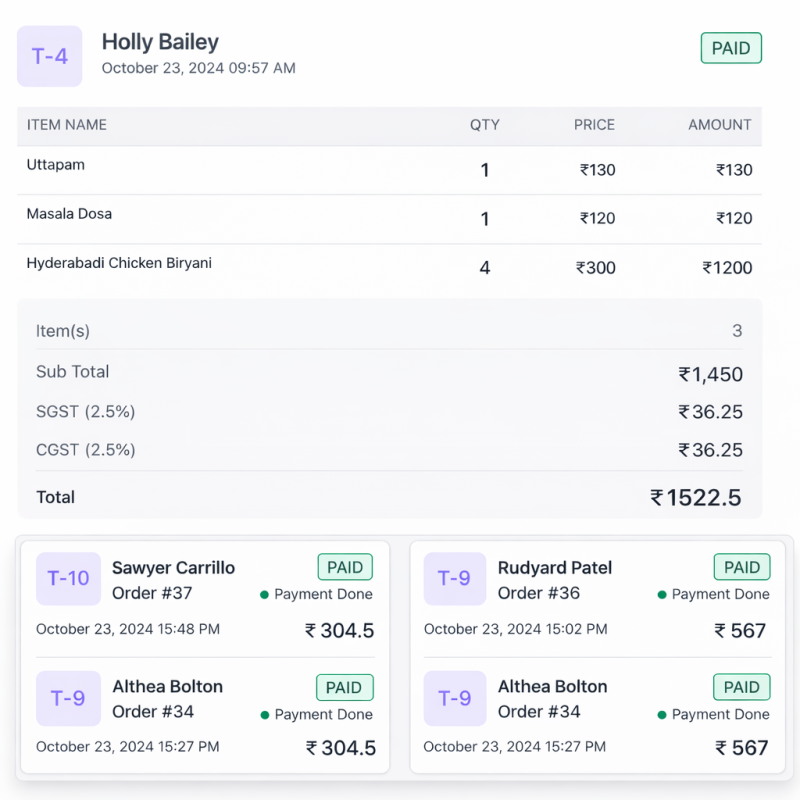Toggle the PAID badge on Rudyard Patel's order
800x800 pixels.
(x=741, y=566)
